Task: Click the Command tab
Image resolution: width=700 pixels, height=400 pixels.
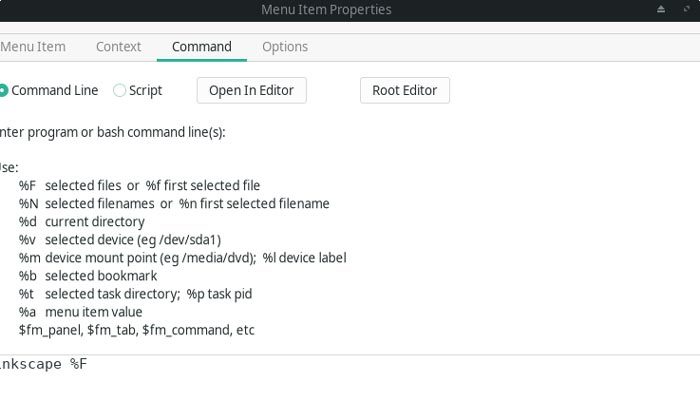Action: [201, 46]
